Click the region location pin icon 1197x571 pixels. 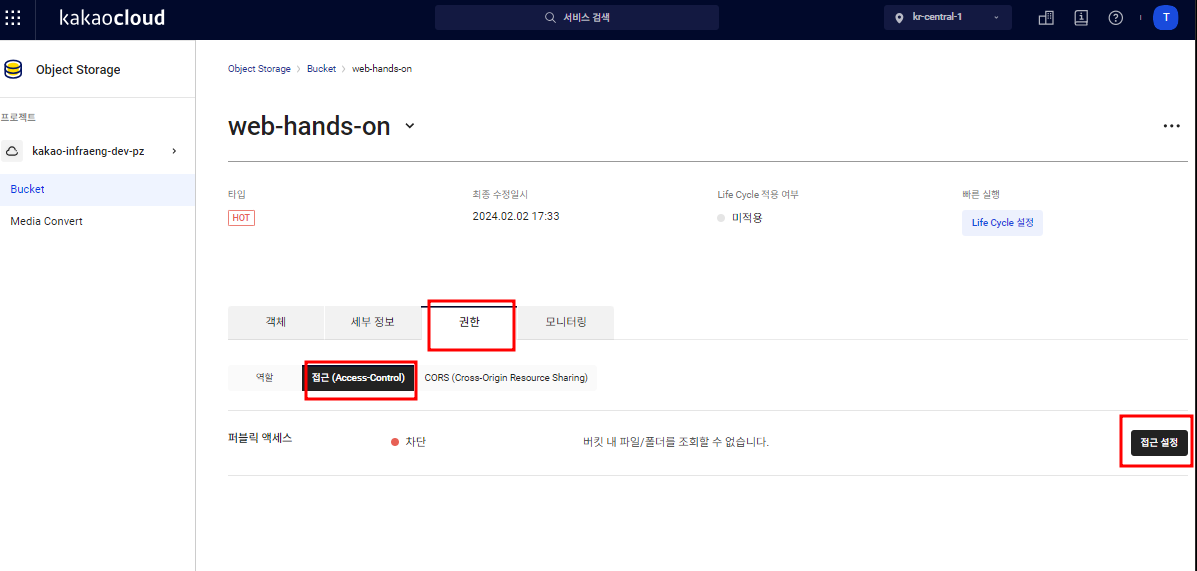pyautogui.click(x=899, y=18)
